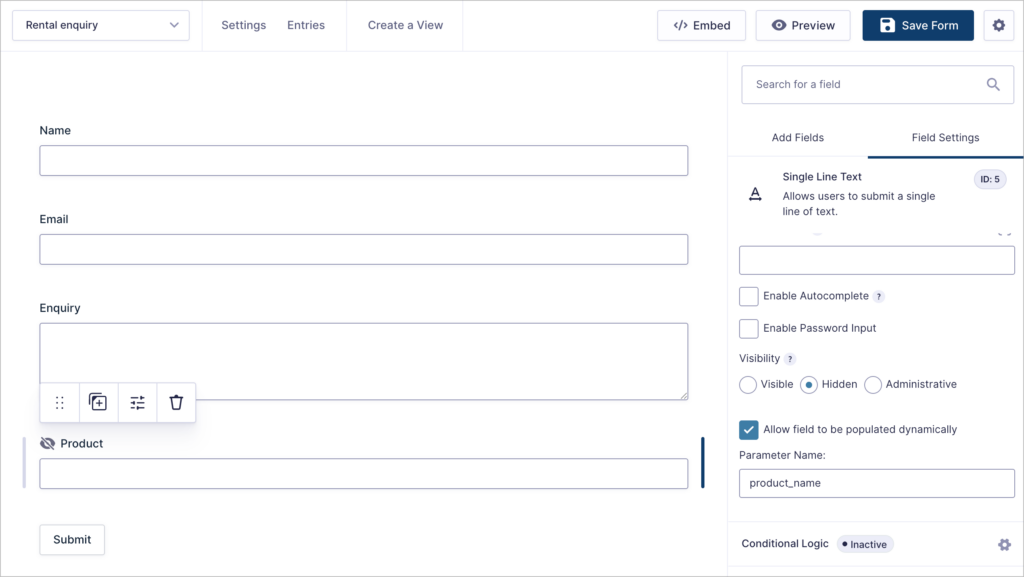The image size is (1024, 577).
Task: Open editor settings gear icon in top bar
Action: [x=999, y=25]
